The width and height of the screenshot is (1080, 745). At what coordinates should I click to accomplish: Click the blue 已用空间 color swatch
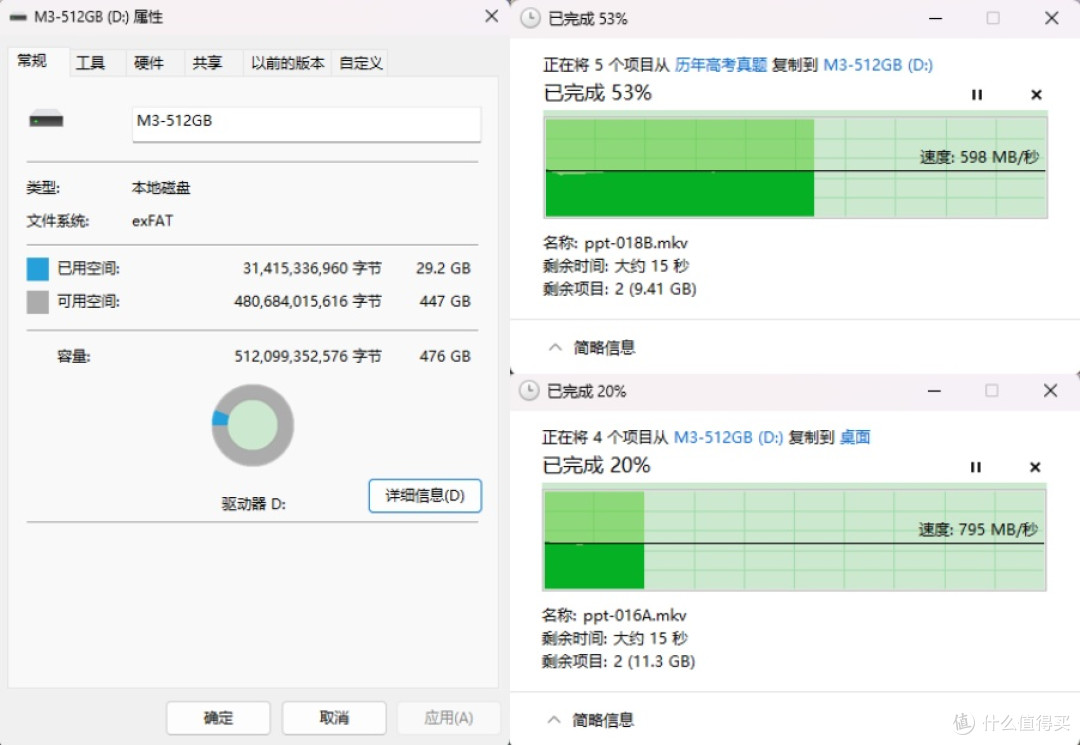(x=38, y=269)
